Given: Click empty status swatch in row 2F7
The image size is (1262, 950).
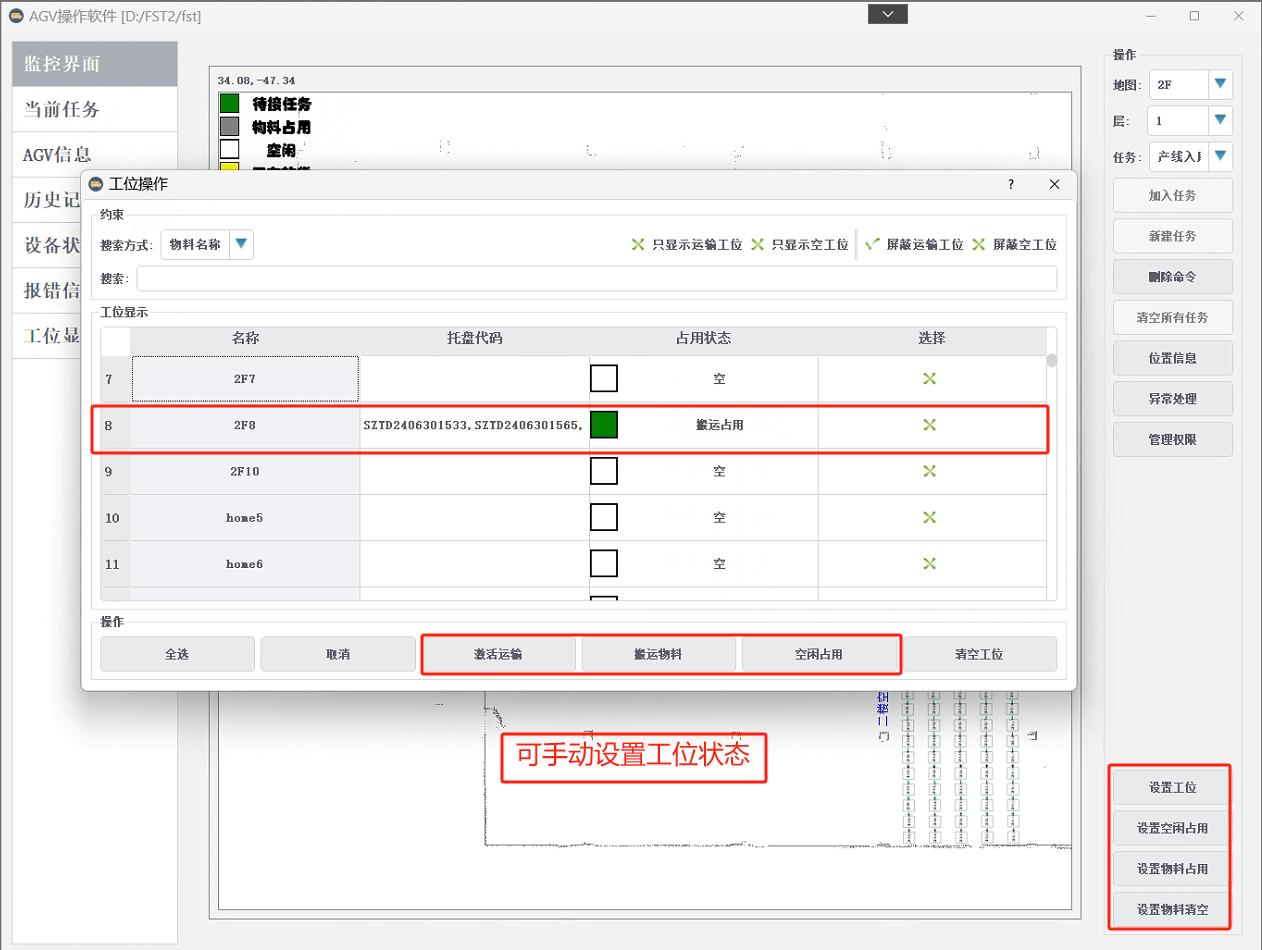Looking at the screenshot, I should tap(604, 379).
